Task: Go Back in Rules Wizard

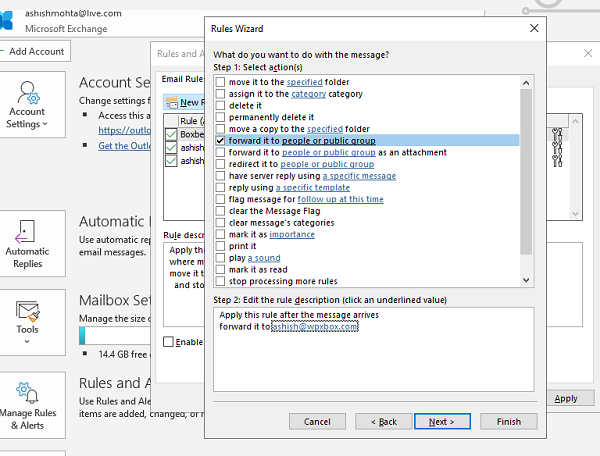Action: click(384, 422)
